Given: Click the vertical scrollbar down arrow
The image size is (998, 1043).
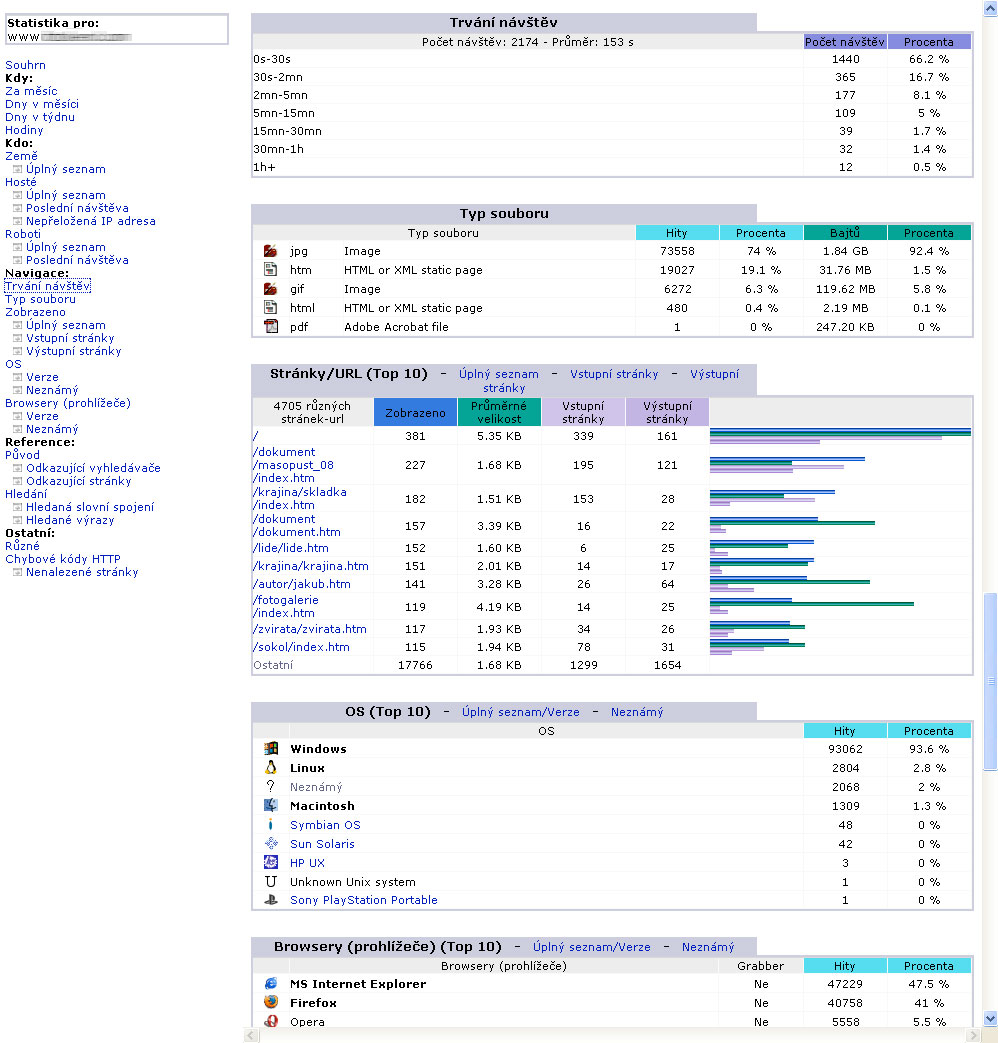Looking at the screenshot, I should click(990, 1018).
